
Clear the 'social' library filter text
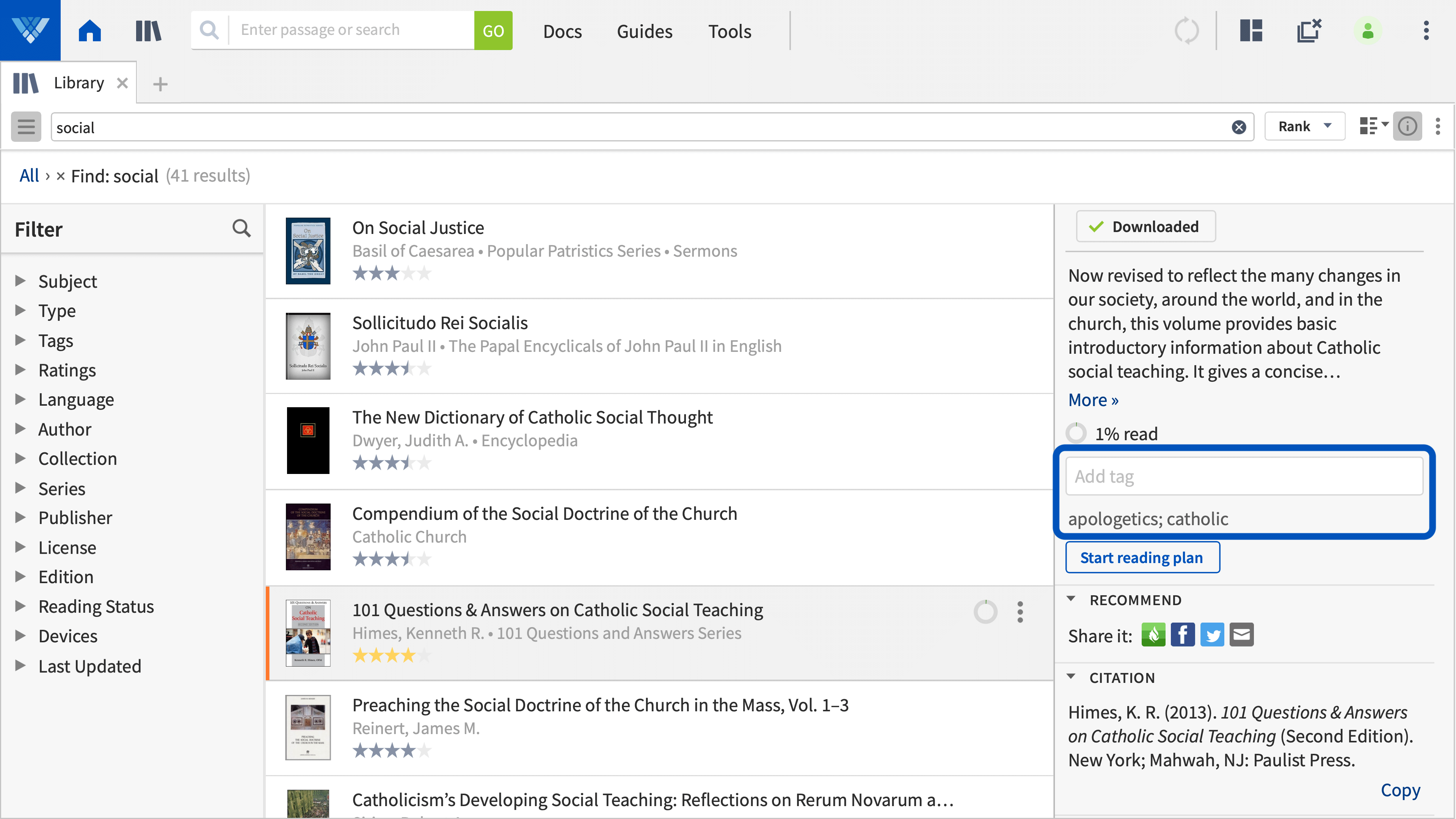pyautogui.click(x=1238, y=127)
